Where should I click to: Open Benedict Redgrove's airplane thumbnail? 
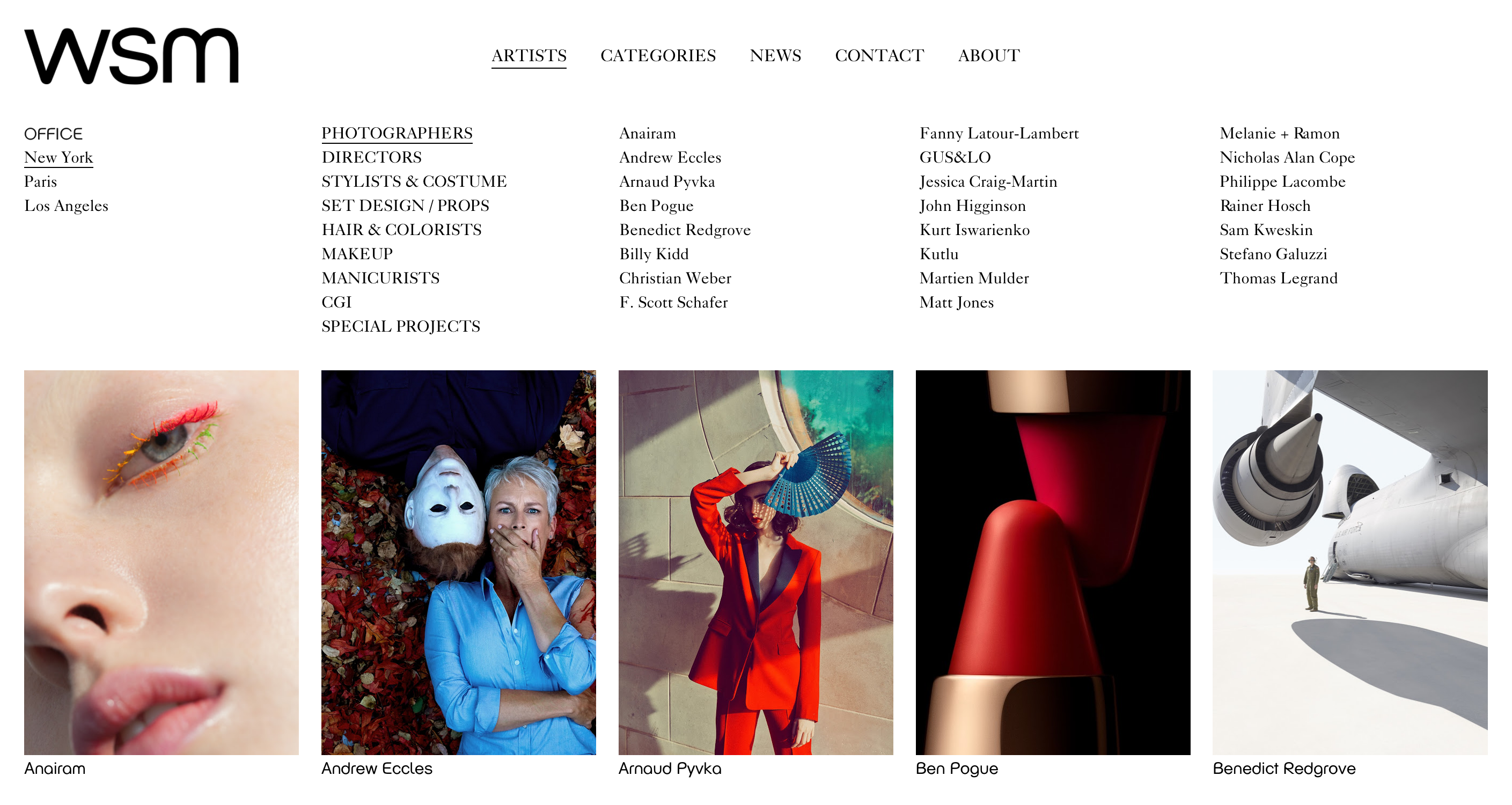(1350, 562)
